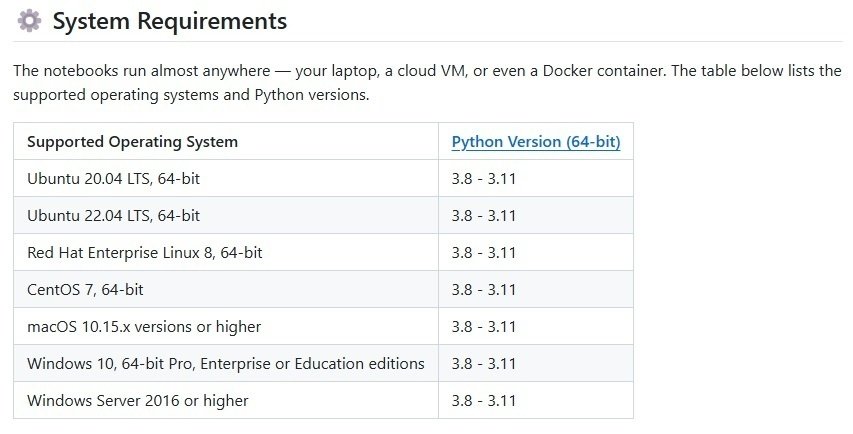Select the Windows 10, 64-bit Pro editions cell
Viewport: 853px width, 434px height.
[226, 364]
